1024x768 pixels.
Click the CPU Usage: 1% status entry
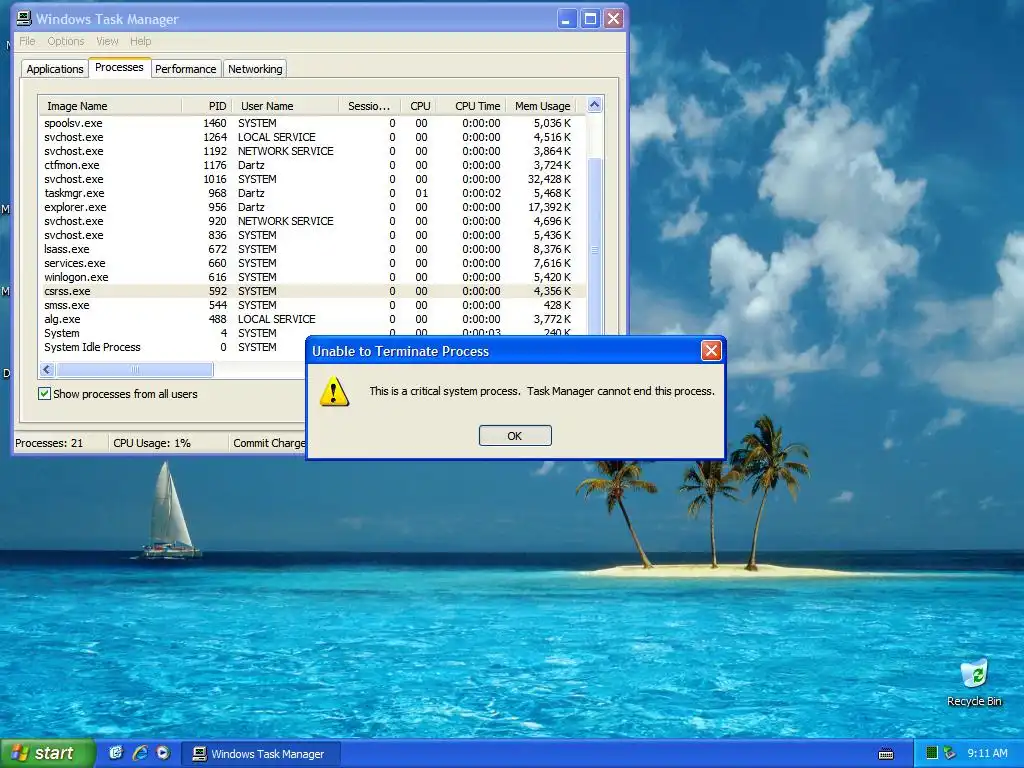(152, 443)
